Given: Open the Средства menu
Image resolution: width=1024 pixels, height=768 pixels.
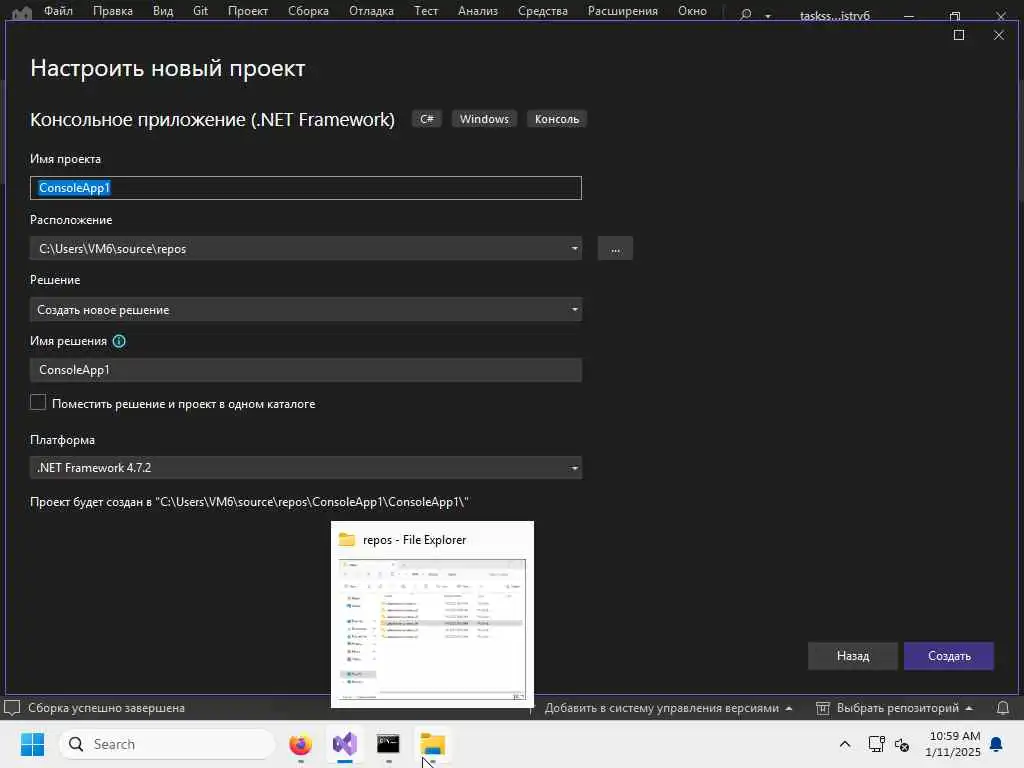Looking at the screenshot, I should 543,11.
